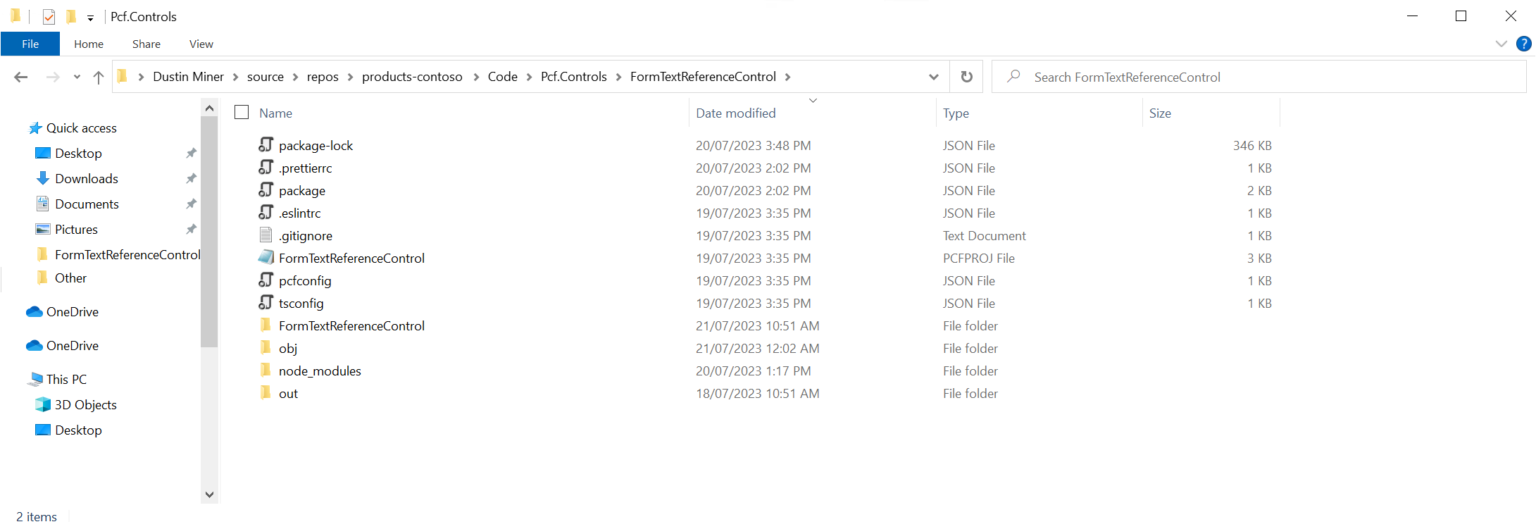Viewport: 1536px width, 529px height.
Task: Click the Properties icon in title bar
Action: (49, 16)
